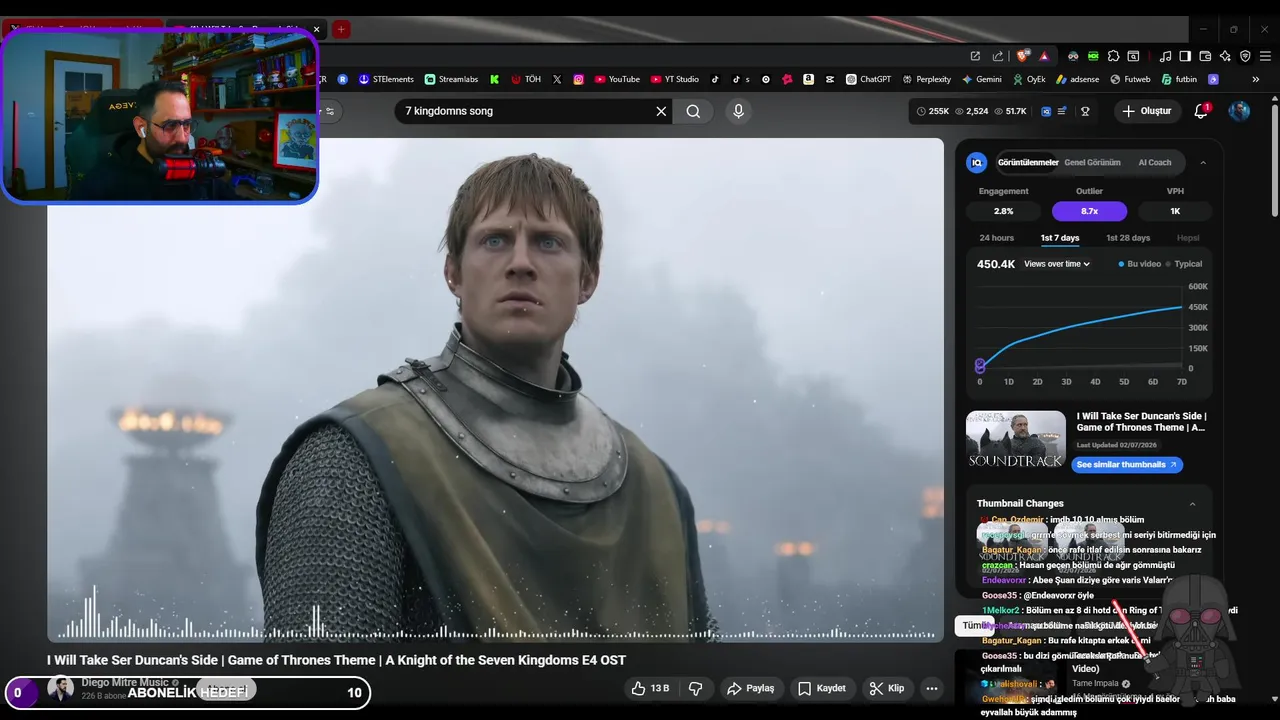Open the futbin bookmark
Image resolution: width=1280 pixels, height=720 pixels.
(x=1179, y=79)
